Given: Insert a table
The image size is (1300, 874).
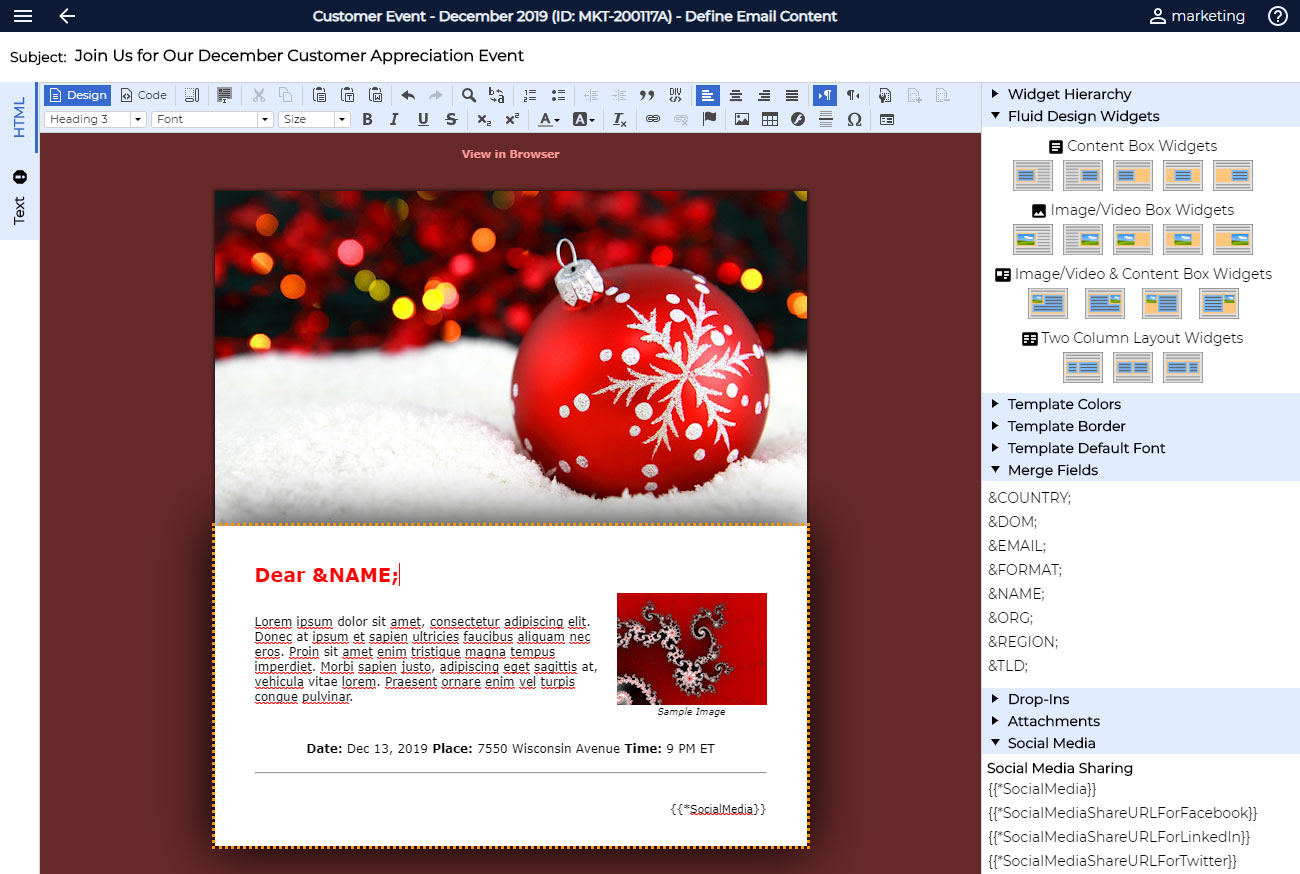Looking at the screenshot, I should click(x=770, y=119).
